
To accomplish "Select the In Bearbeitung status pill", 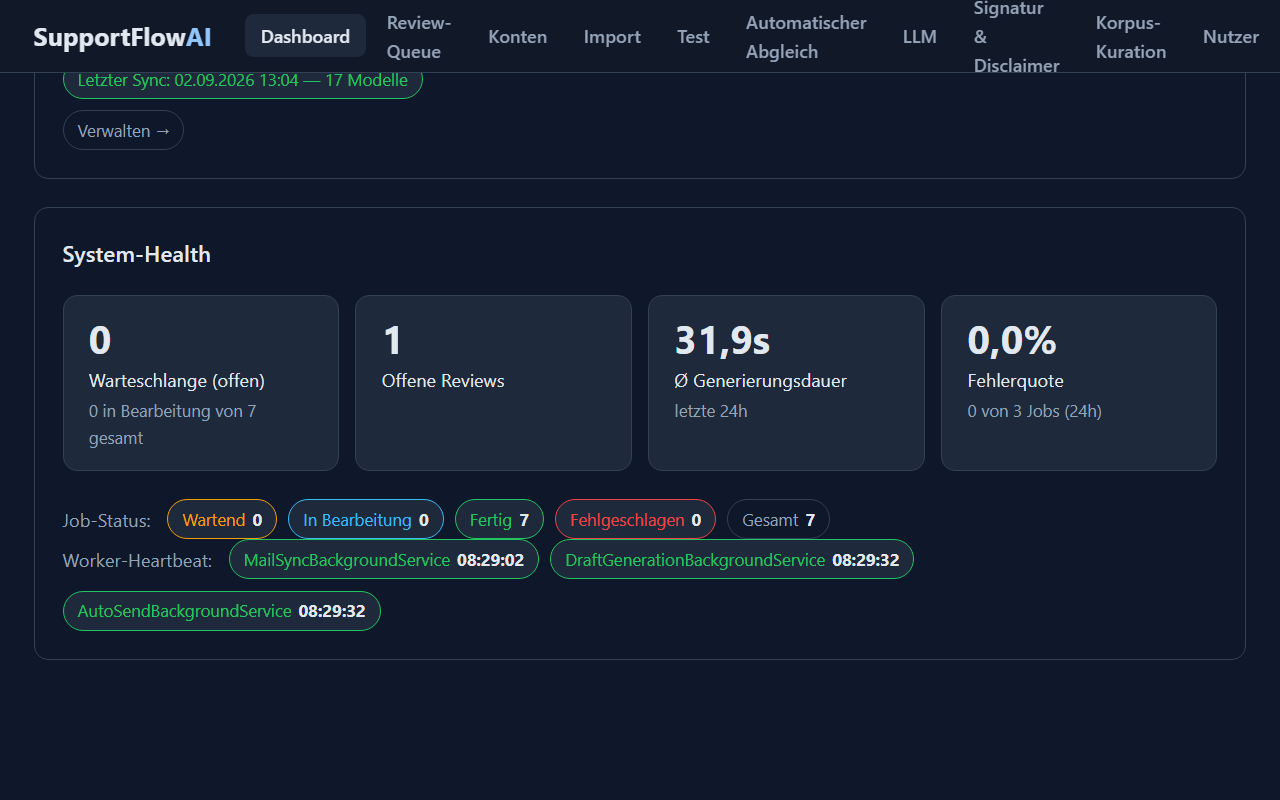I will (x=366, y=520).
